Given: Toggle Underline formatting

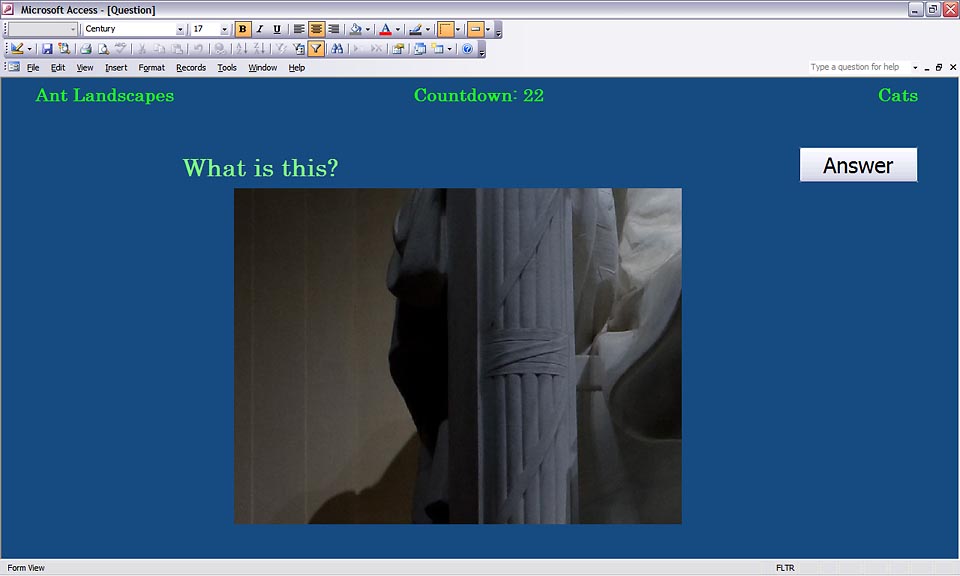Looking at the screenshot, I should click(277, 29).
